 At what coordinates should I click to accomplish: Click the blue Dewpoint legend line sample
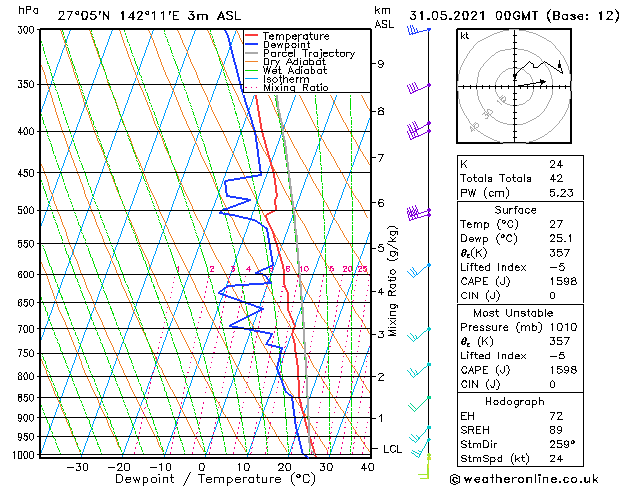pyautogui.click(x=251, y=45)
